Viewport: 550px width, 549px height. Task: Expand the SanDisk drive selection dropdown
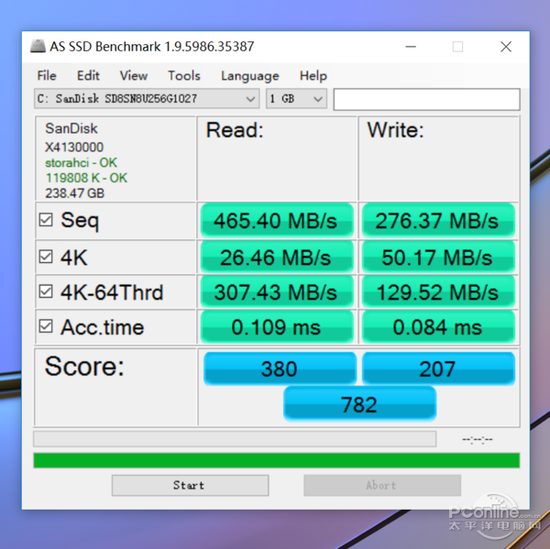tap(147, 99)
